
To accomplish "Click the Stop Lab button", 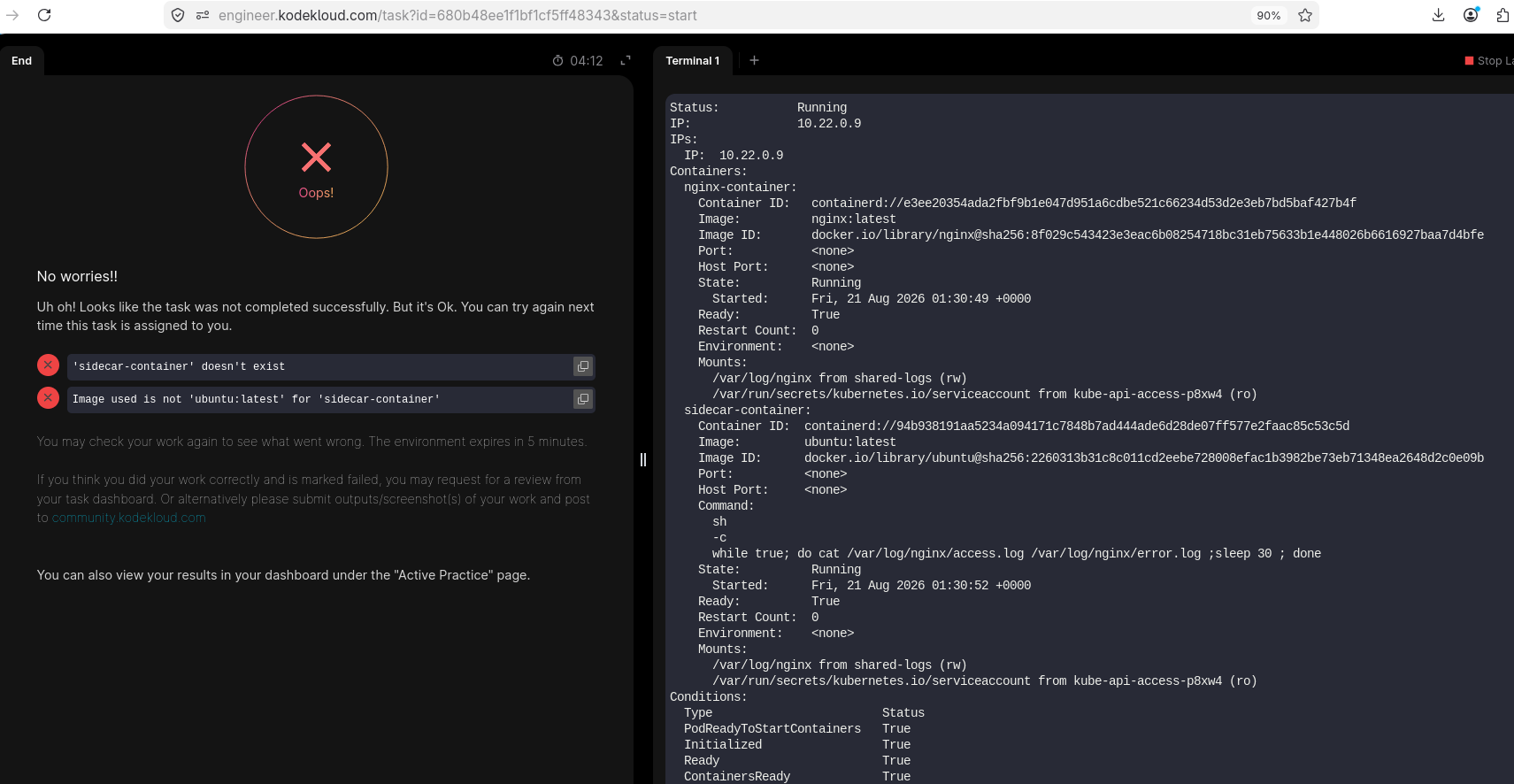I will (1489, 61).
